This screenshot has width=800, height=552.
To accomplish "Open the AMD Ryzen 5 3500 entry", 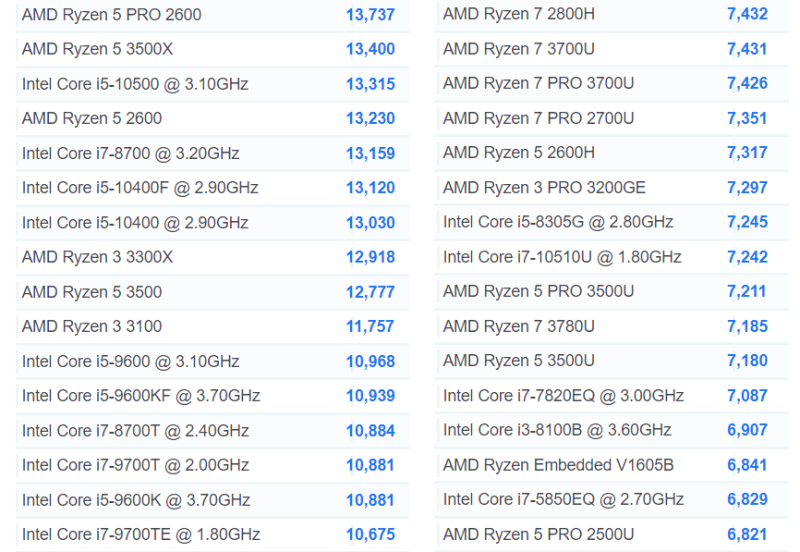I will click(92, 292).
